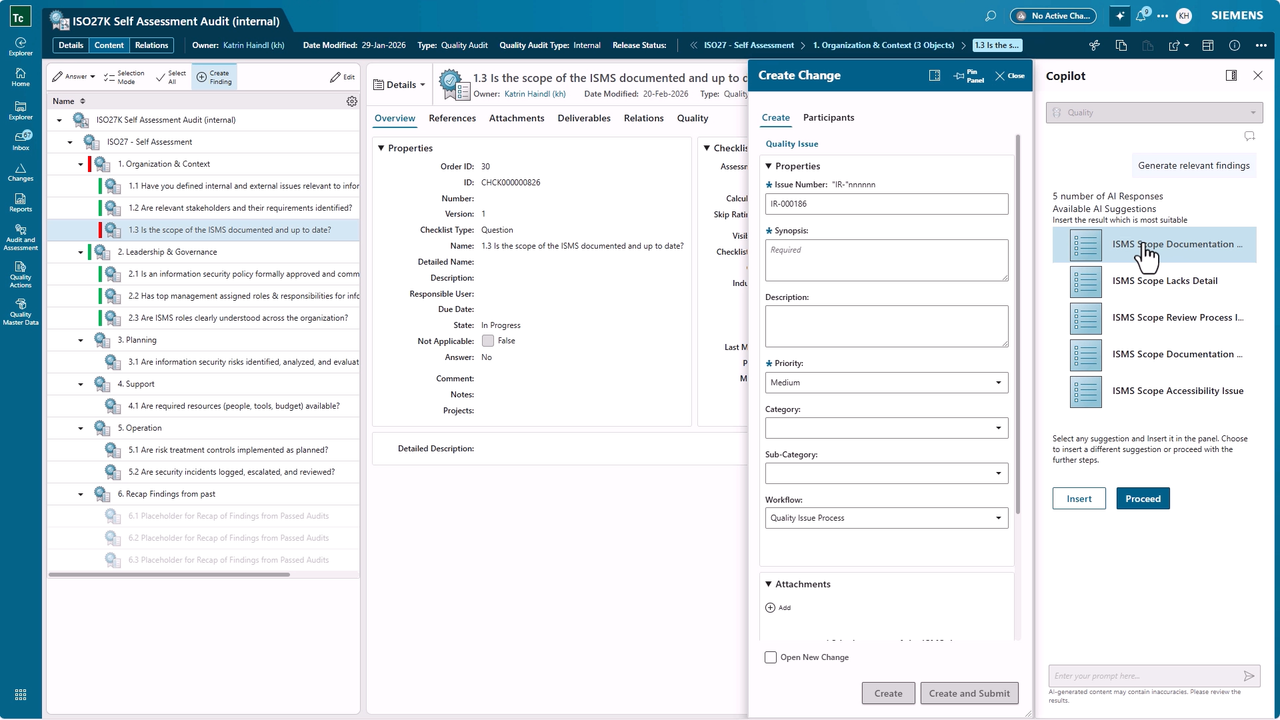The height and width of the screenshot is (720, 1280).
Task: Open the Deliverables tab
Action: tap(583, 118)
